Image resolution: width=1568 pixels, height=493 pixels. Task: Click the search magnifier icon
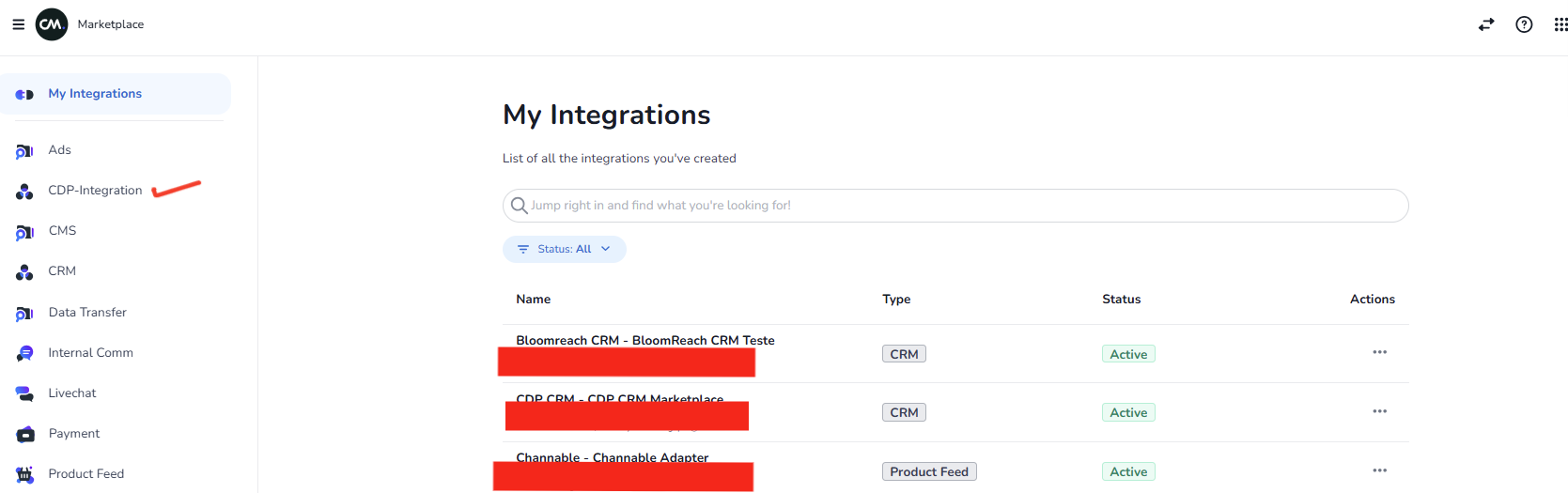pyautogui.click(x=519, y=206)
